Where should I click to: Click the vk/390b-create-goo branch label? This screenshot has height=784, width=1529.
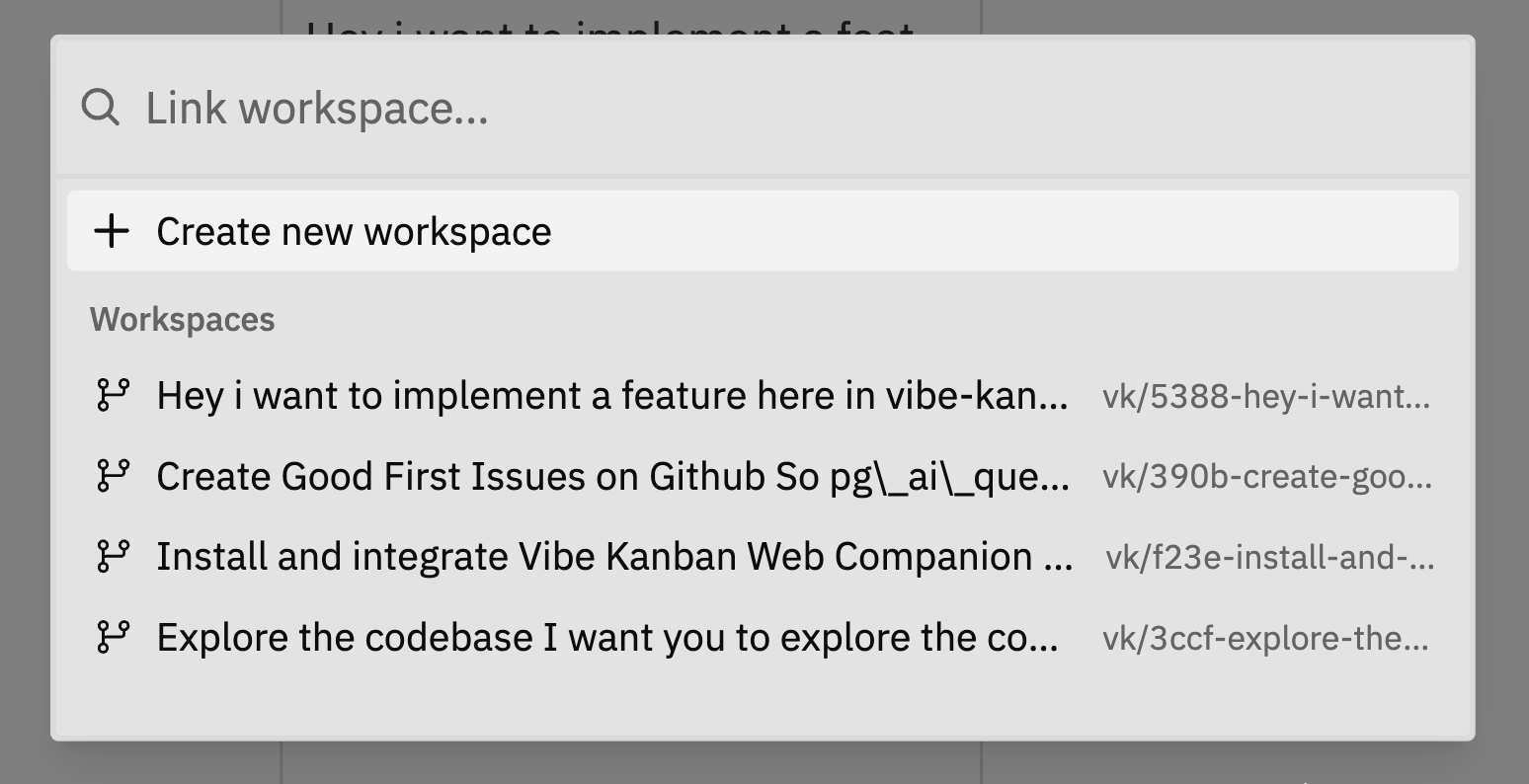[x=1267, y=477]
